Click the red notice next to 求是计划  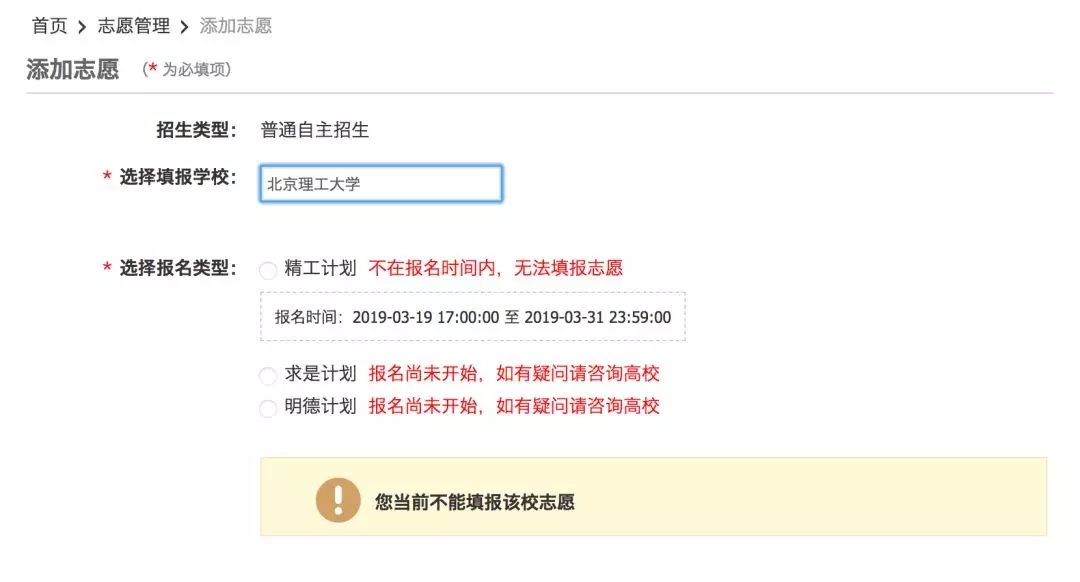(x=514, y=374)
